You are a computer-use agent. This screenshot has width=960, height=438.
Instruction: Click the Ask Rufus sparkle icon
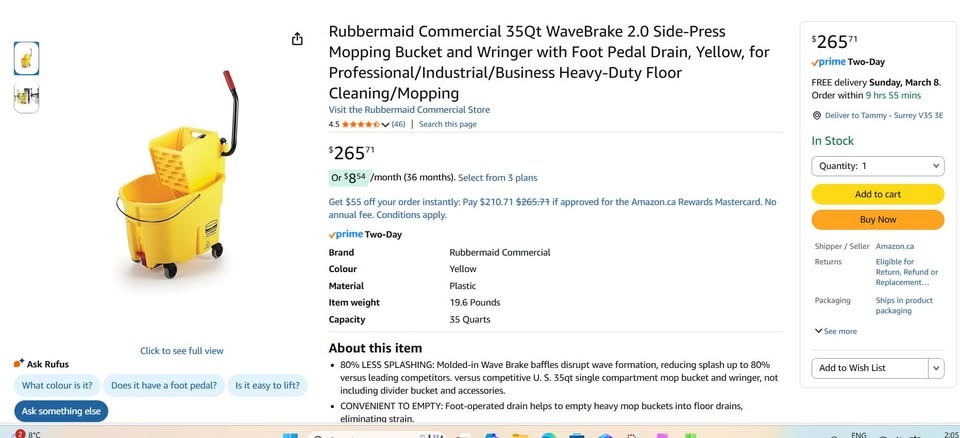(19, 364)
